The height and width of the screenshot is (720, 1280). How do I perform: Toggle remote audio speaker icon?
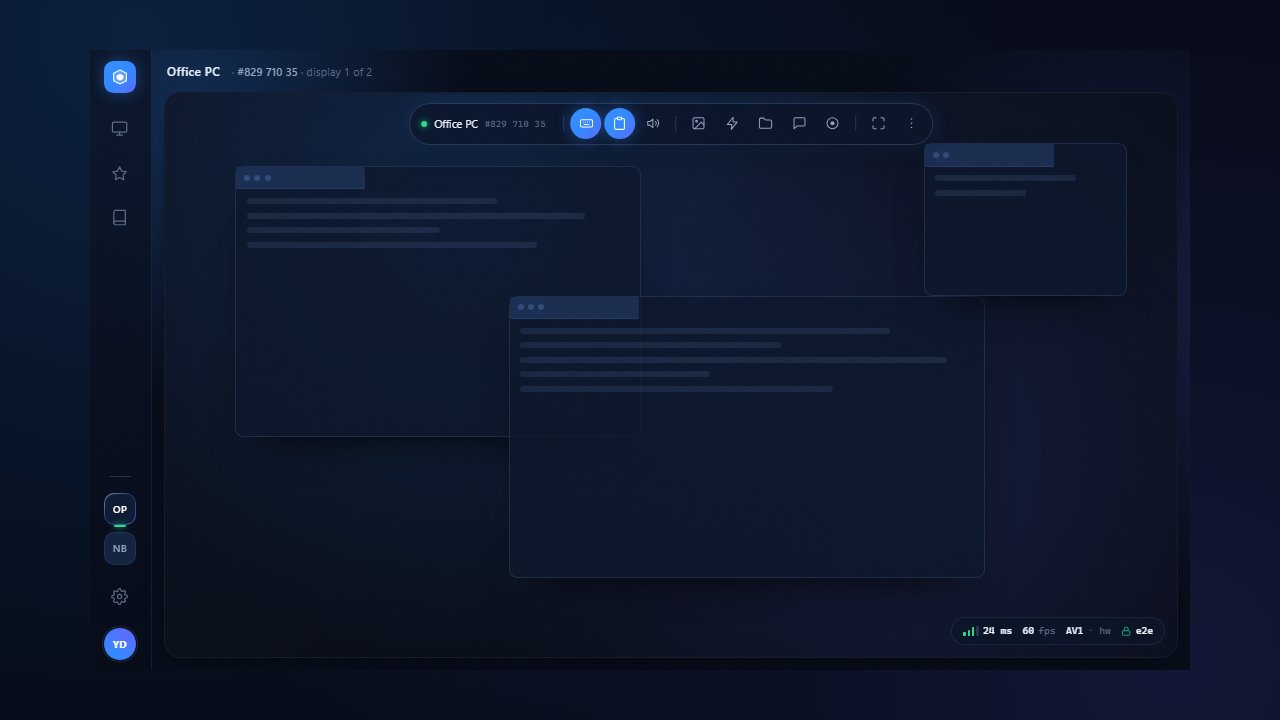653,124
